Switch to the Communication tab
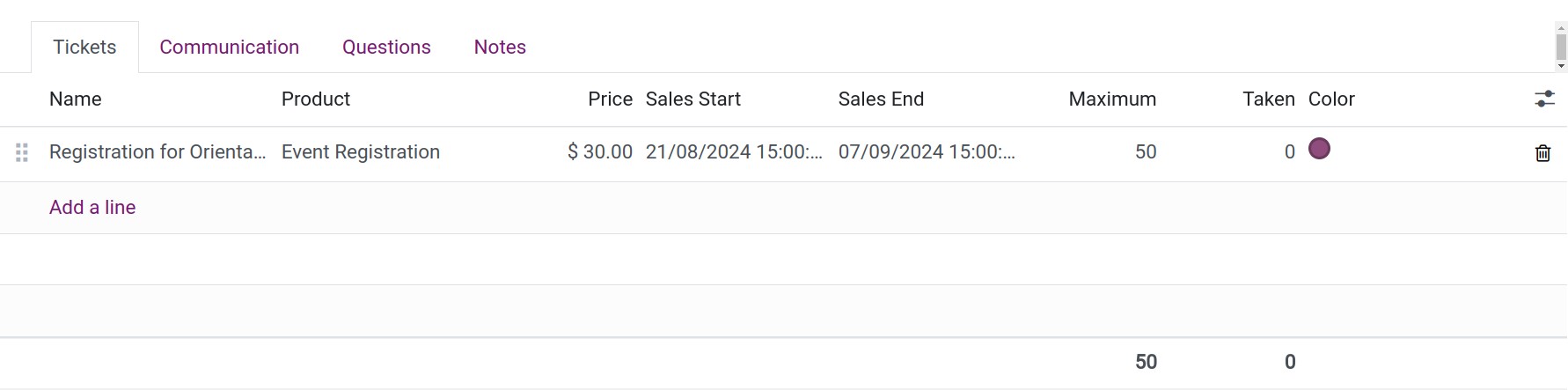This screenshot has width=1568, height=390. pyautogui.click(x=229, y=47)
